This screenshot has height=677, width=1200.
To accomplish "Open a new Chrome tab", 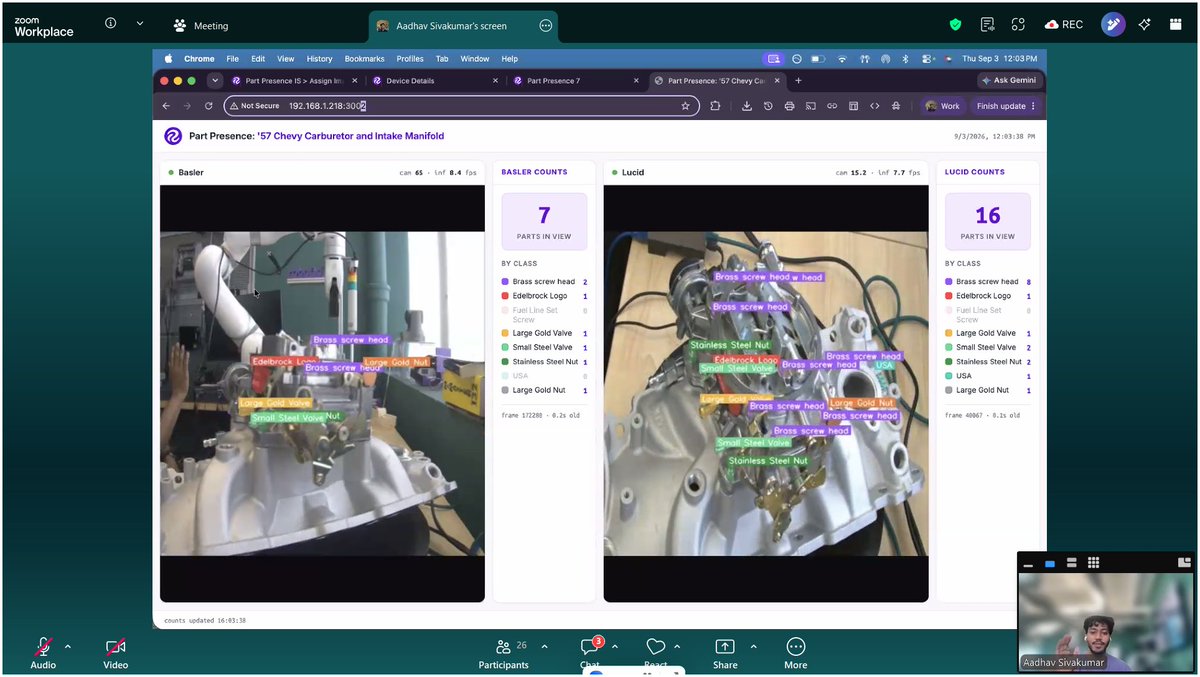I will tap(798, 81).
